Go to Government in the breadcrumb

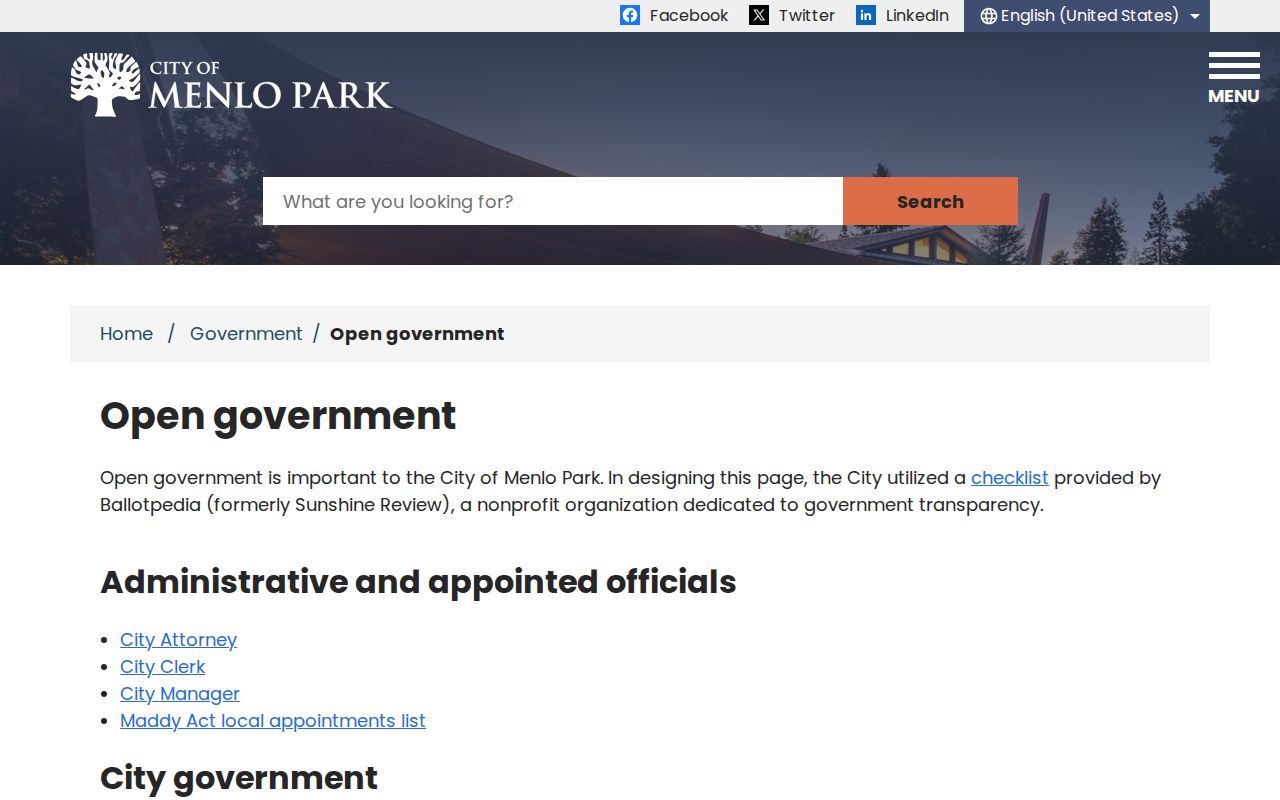246,334
